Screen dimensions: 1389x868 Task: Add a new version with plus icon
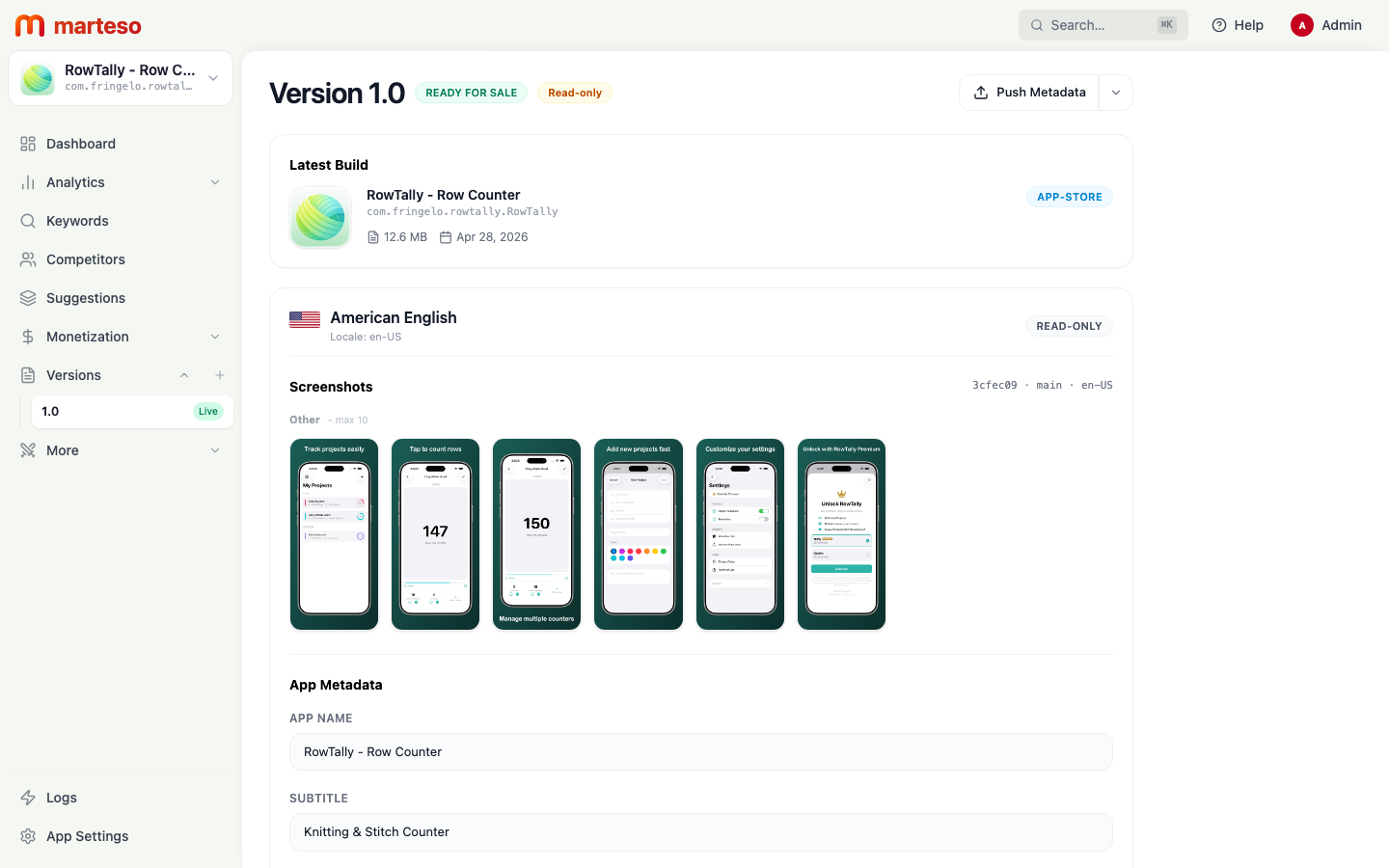(x=220, y=375)
